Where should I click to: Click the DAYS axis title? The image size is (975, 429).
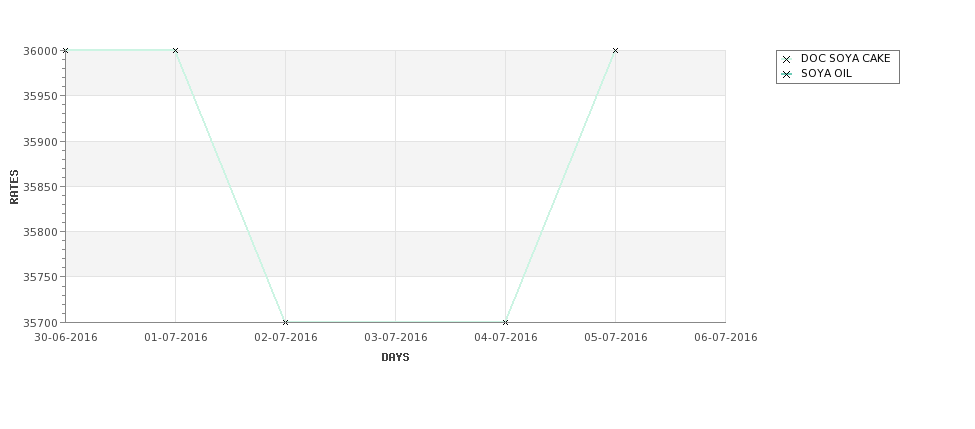[395, 357]
